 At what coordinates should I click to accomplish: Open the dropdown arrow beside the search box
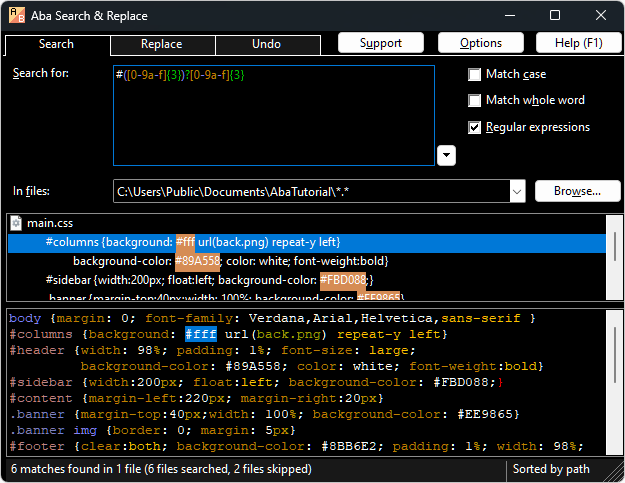click(x=447, y=155)
